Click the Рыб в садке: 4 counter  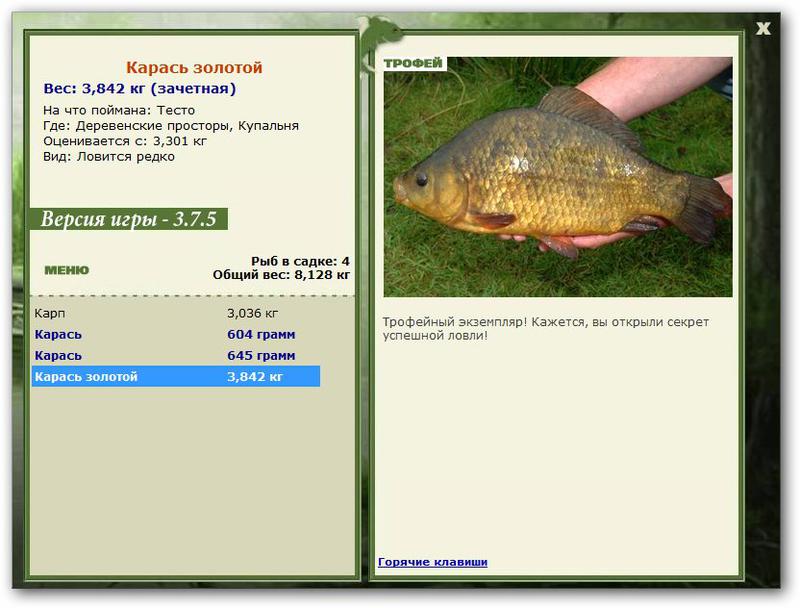point(300,261)
